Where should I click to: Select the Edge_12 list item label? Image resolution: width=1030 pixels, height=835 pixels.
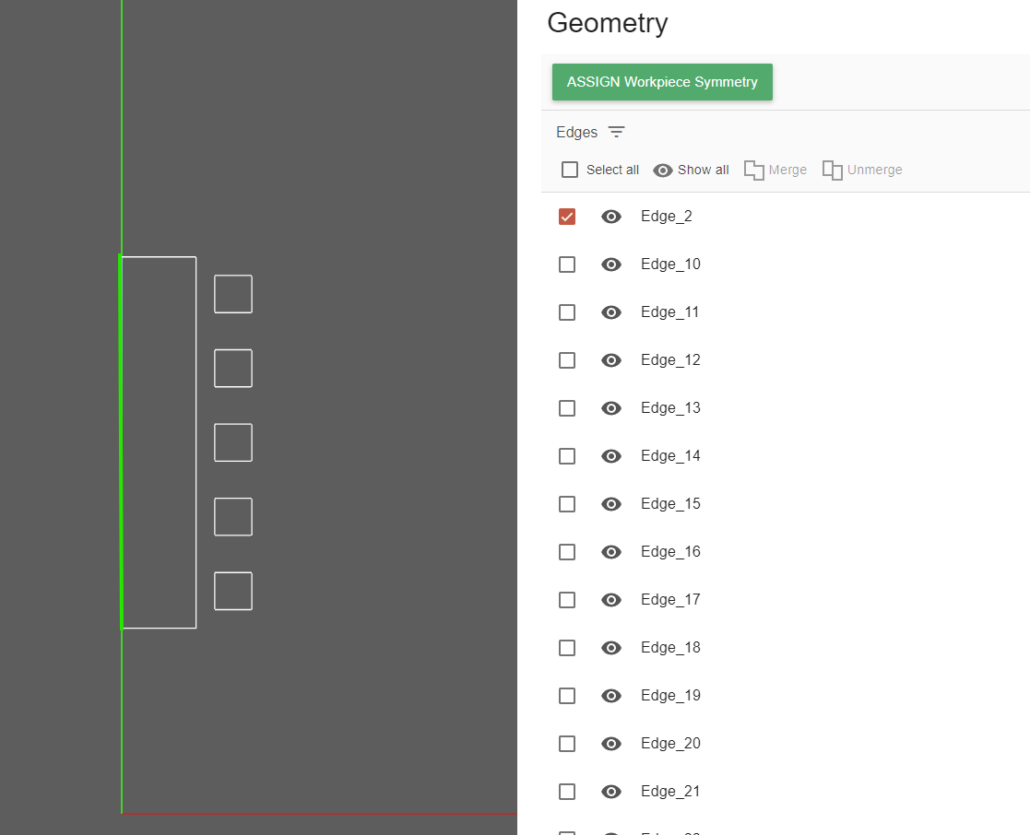tap(670, 360)
